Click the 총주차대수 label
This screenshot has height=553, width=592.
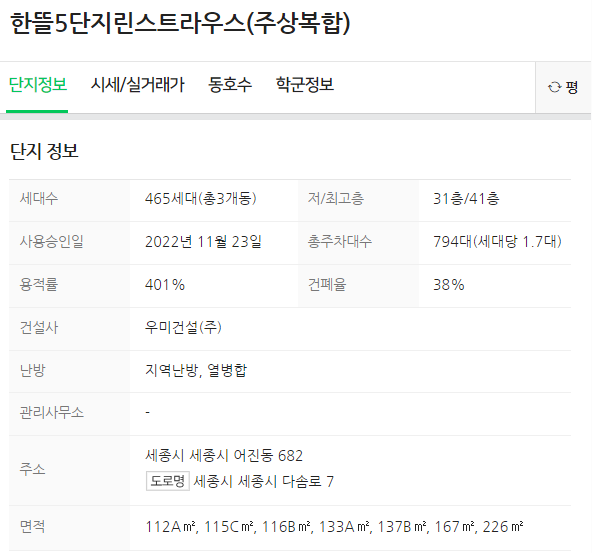(x=340, y=242)
